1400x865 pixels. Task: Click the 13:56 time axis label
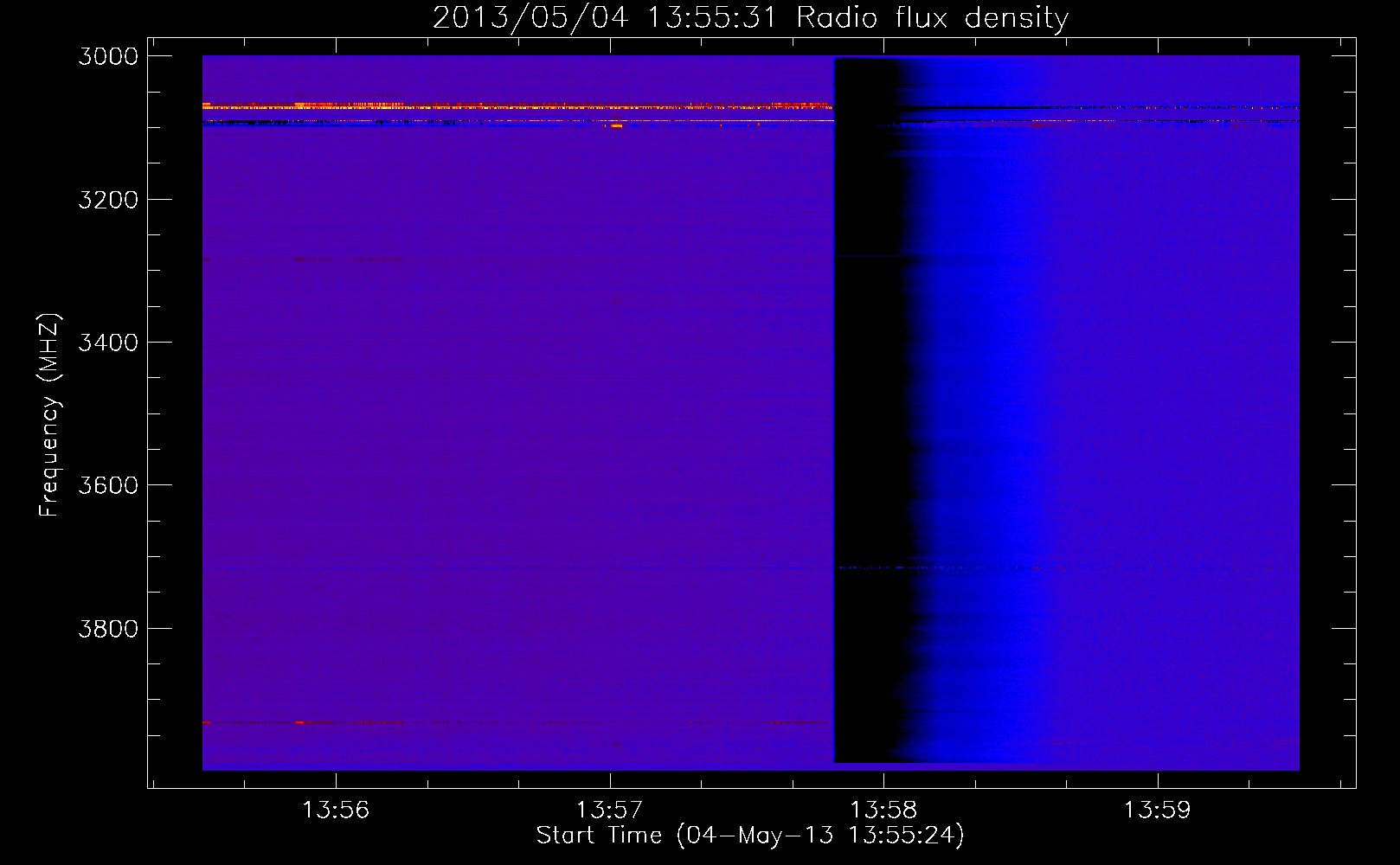tap(335, 811)
